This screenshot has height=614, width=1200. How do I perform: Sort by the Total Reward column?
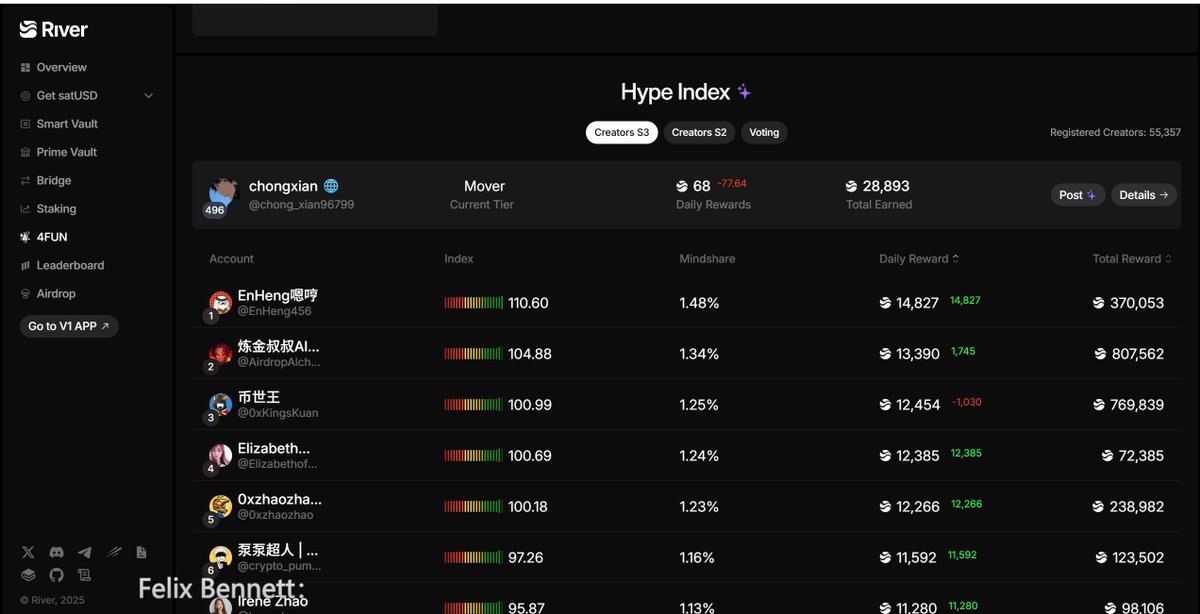coord(1132,259)
